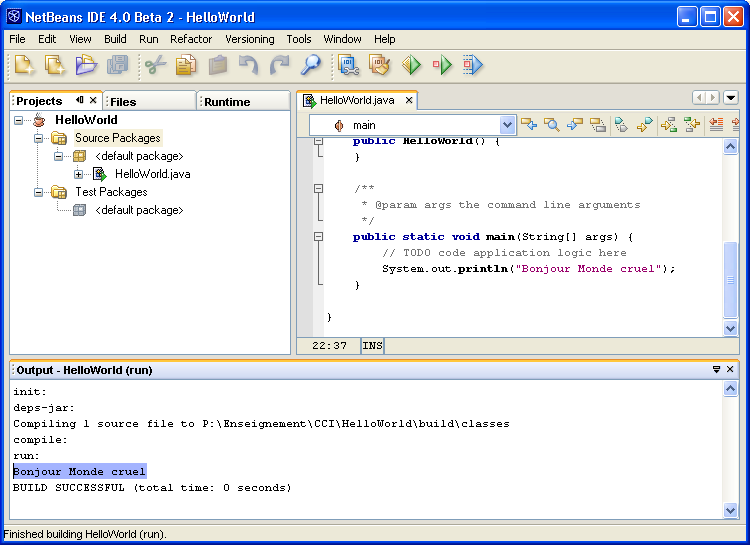Screen dimensions: 750x545
Task: Click editor toolbar yellow label with blue arrow beneath
Action: click(575, 125)
